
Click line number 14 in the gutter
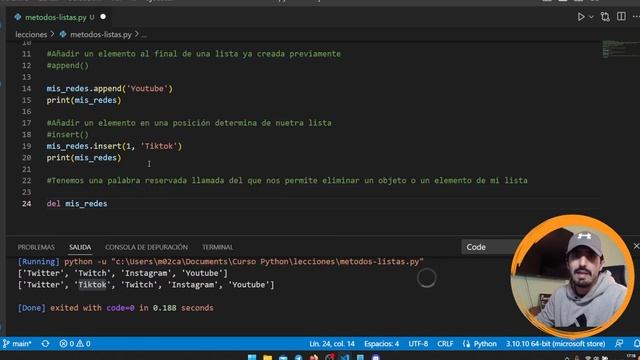tap(27, 89)
